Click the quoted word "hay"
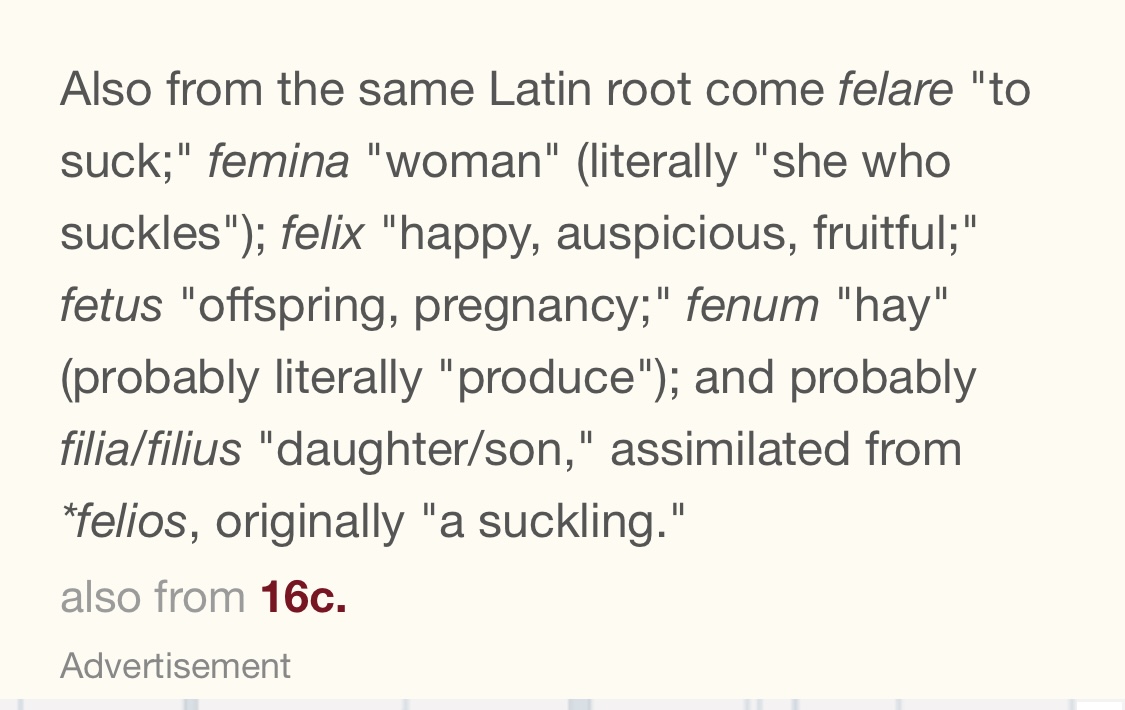This screenshot has width=1125, height=710. 899,306
